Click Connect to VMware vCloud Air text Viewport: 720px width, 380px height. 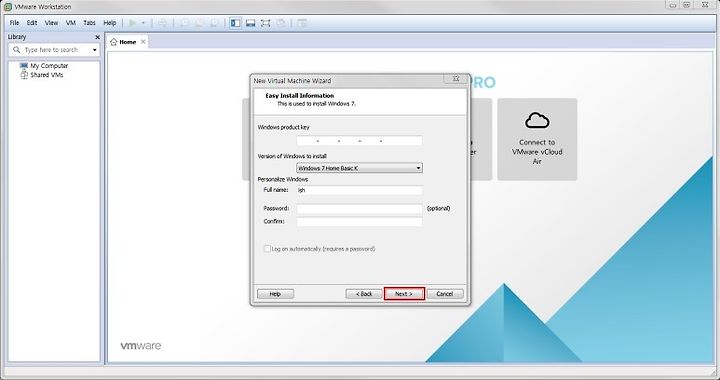pyautogui.click(x=537, y=151)
